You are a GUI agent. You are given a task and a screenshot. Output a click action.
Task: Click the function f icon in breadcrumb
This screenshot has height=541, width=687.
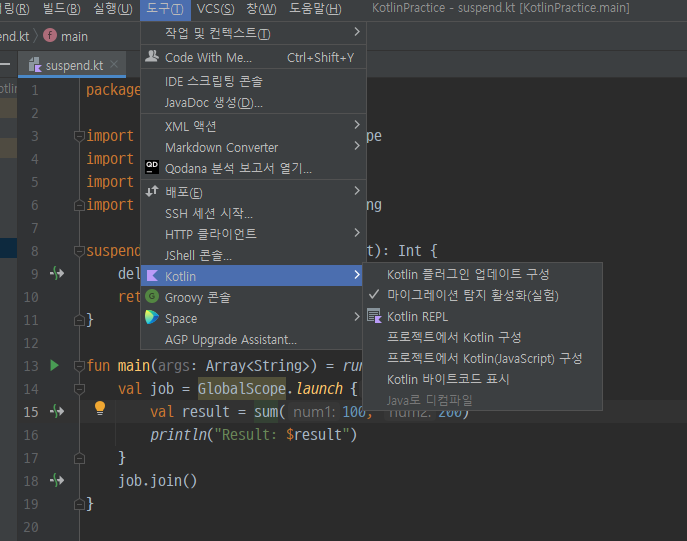point(50,35)
